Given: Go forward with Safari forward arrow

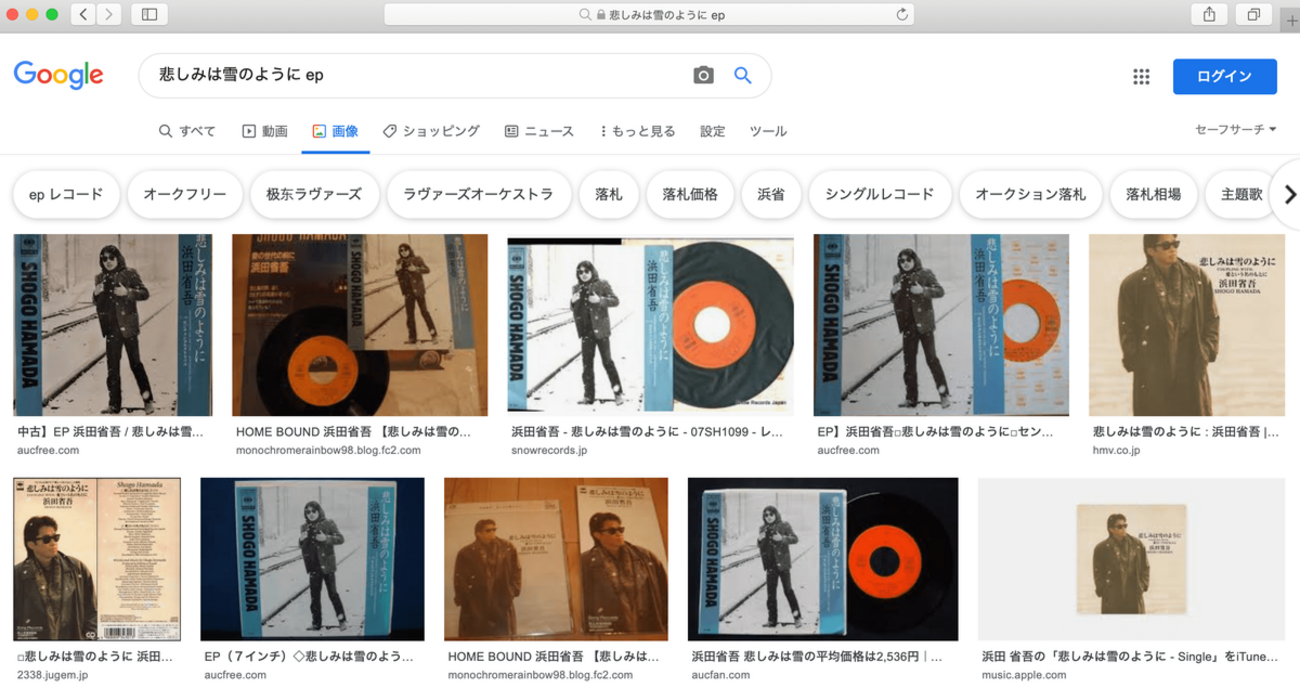Looking at the screenshot, I should (108, 14).
